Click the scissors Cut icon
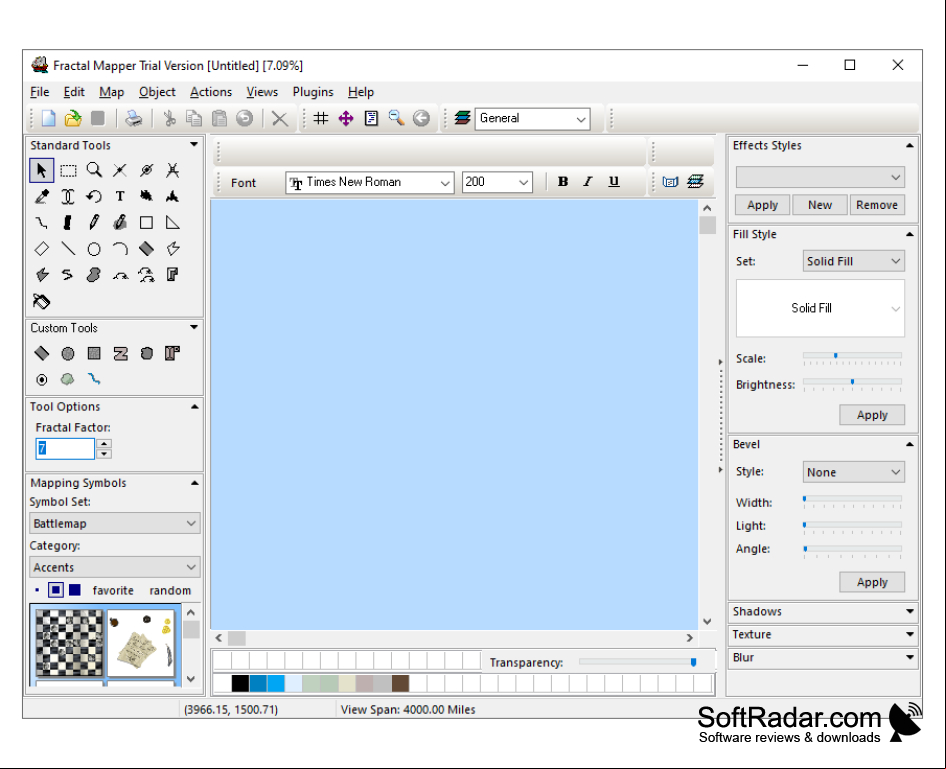The image size is (946, 769). 170,118
